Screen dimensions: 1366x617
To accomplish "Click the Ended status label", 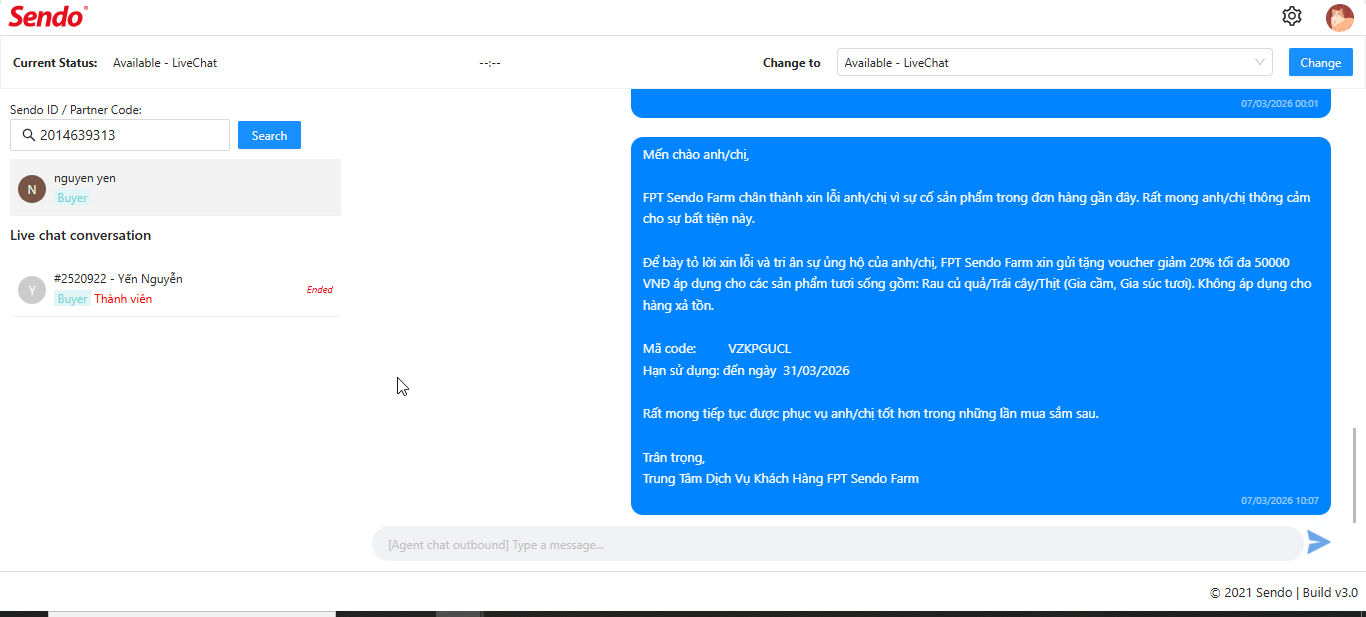I will click(320, 290).
